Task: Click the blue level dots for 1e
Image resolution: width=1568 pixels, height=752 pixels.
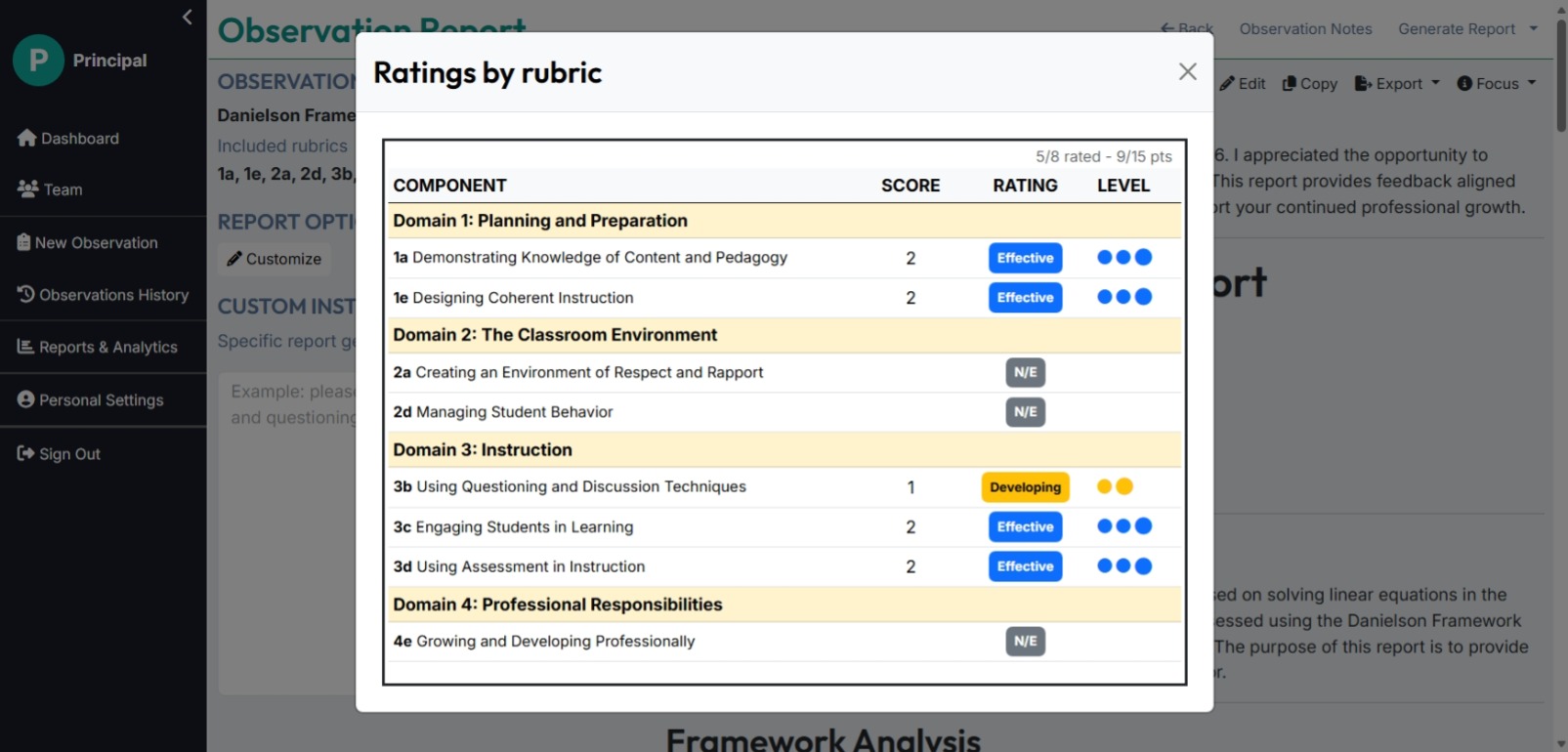Action: 1123,297
